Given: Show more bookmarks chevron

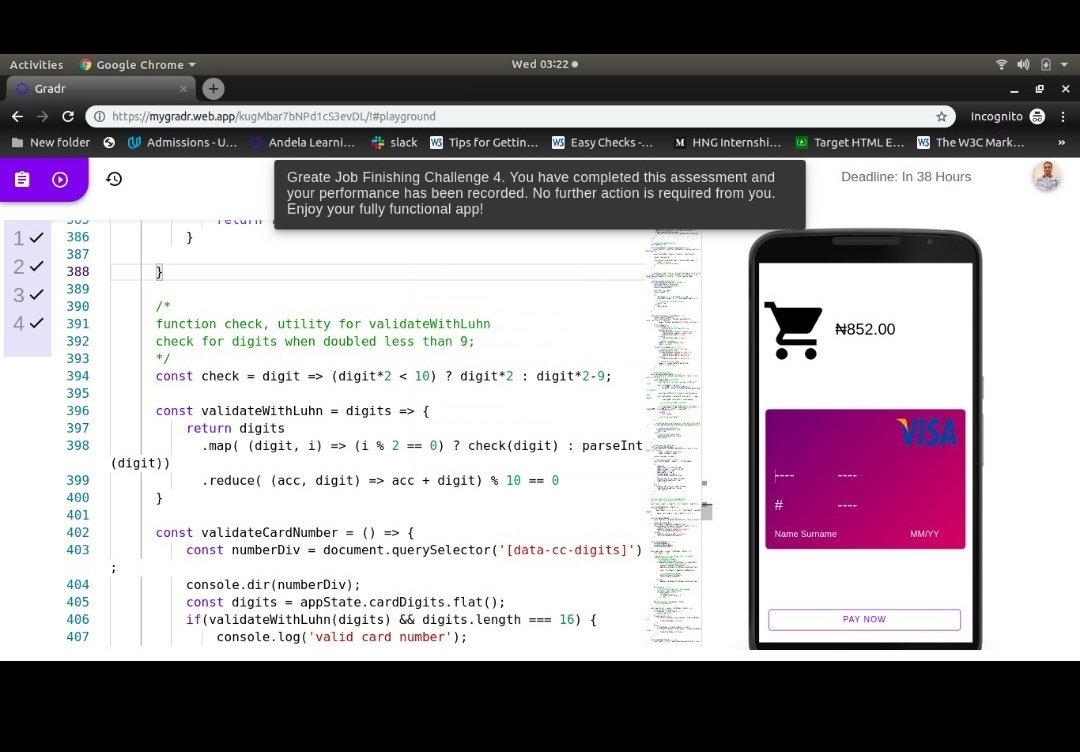Looking at the screenshot, I should pyautogui.click(x=1061, y=143).
